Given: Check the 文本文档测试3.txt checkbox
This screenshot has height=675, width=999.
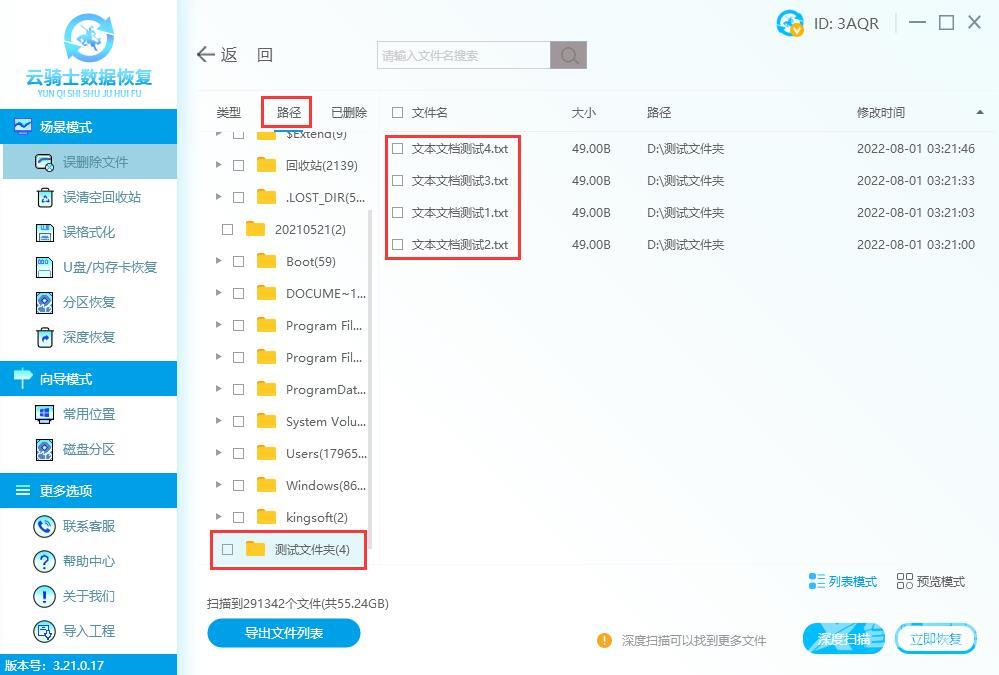Looking at the screenshot, I should click(398, 180).
